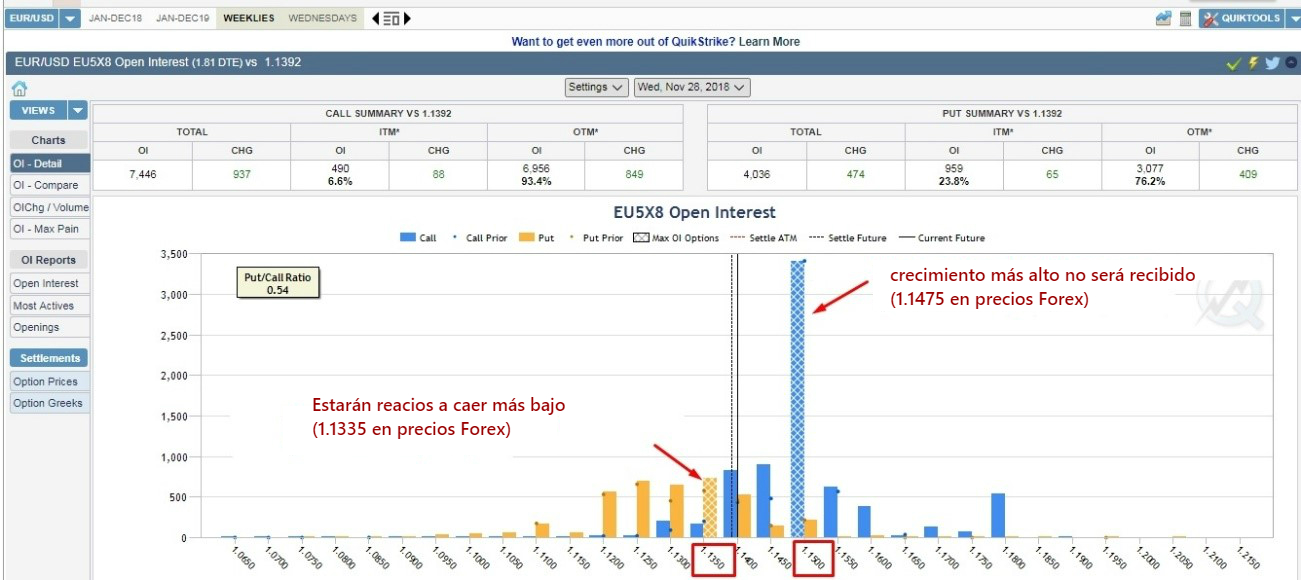This screenshot has height=580, width=1301.
Task: Click the EUR/USD product button
Action: [32, 18]
